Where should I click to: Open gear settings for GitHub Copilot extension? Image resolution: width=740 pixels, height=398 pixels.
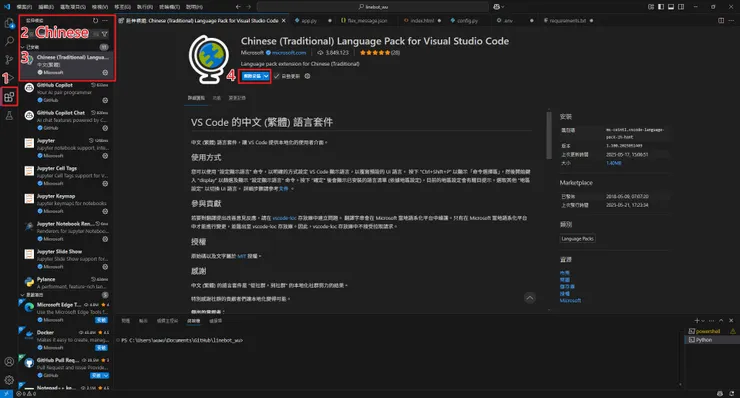(x=105, y=101)
